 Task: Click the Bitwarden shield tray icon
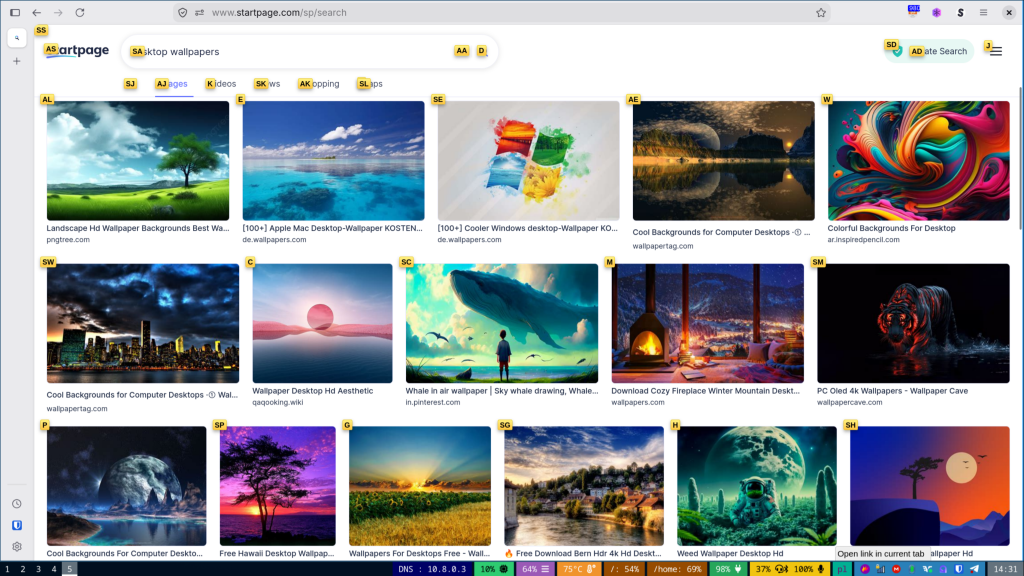[959, 569]
